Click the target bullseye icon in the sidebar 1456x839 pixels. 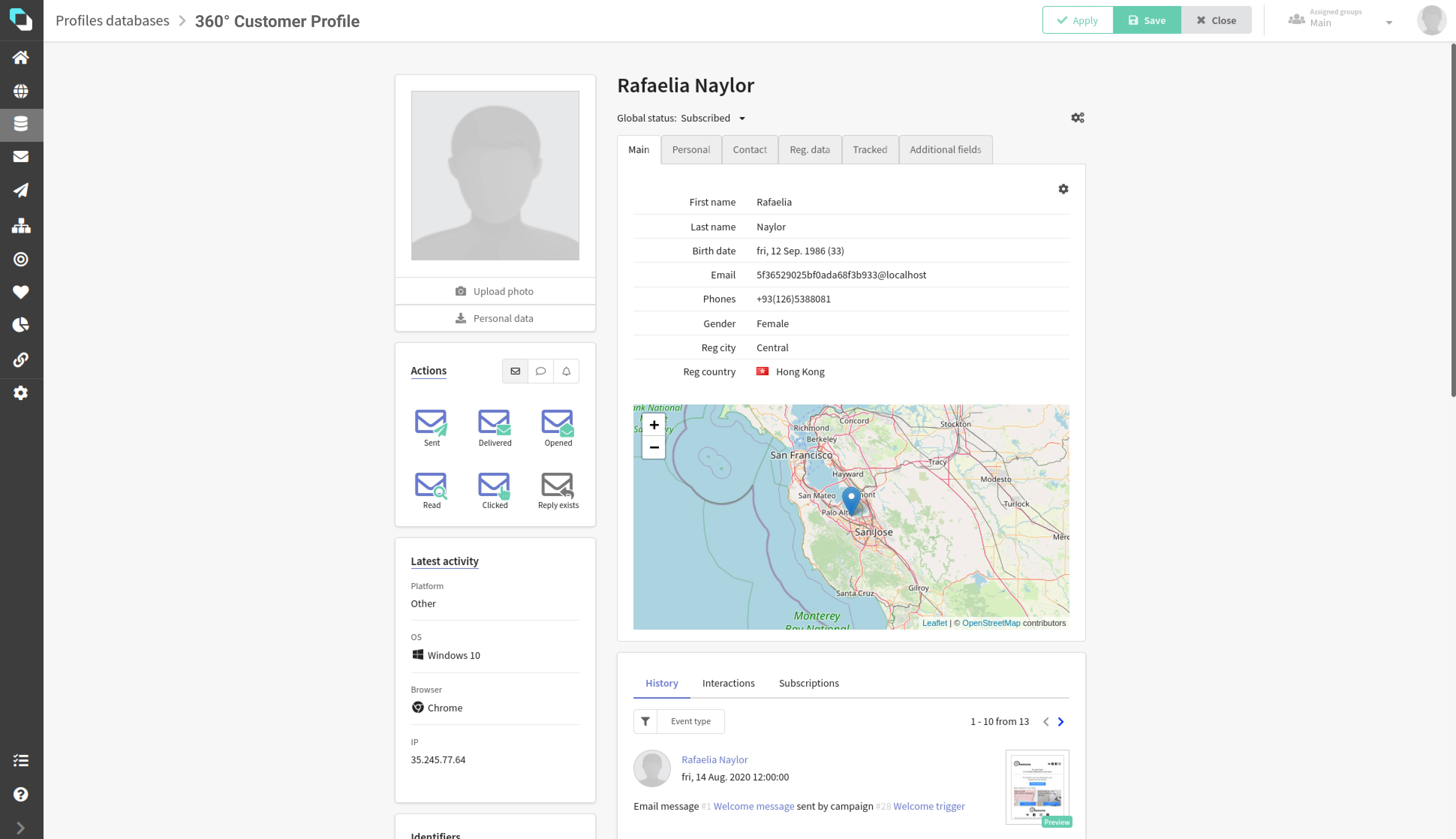coord(21,259)
